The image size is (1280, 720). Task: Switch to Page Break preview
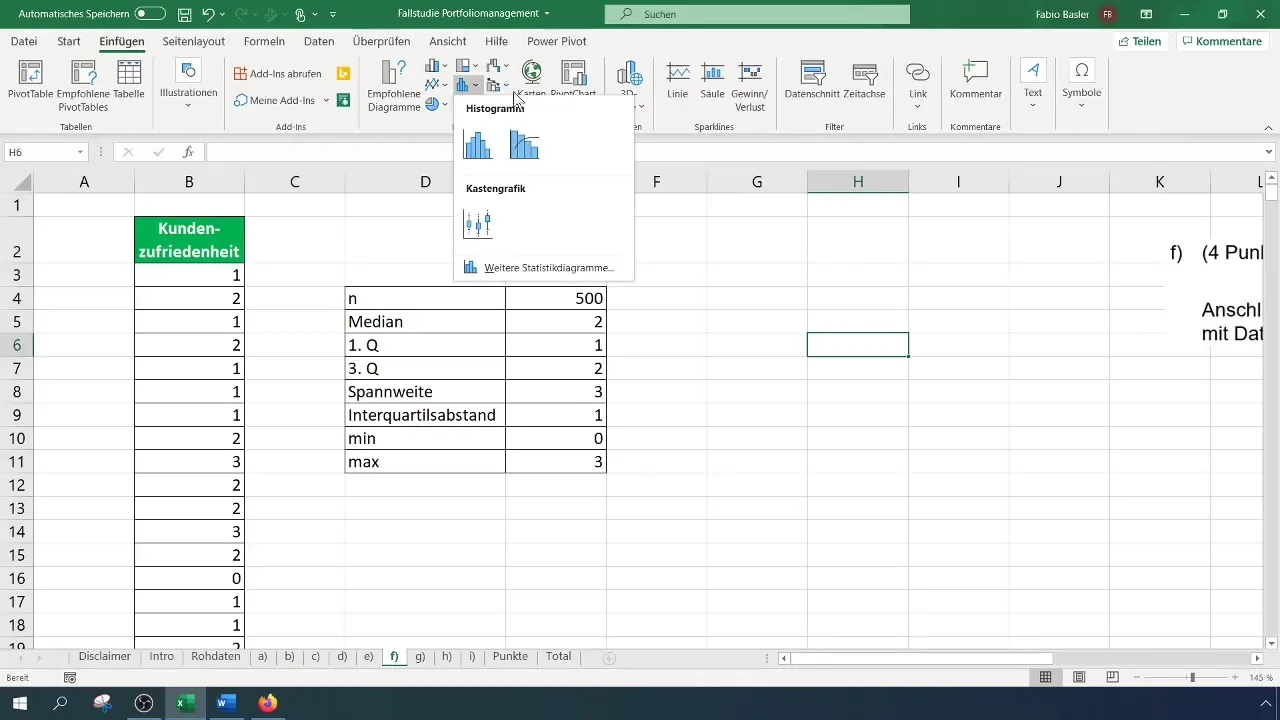point(1113,677)
